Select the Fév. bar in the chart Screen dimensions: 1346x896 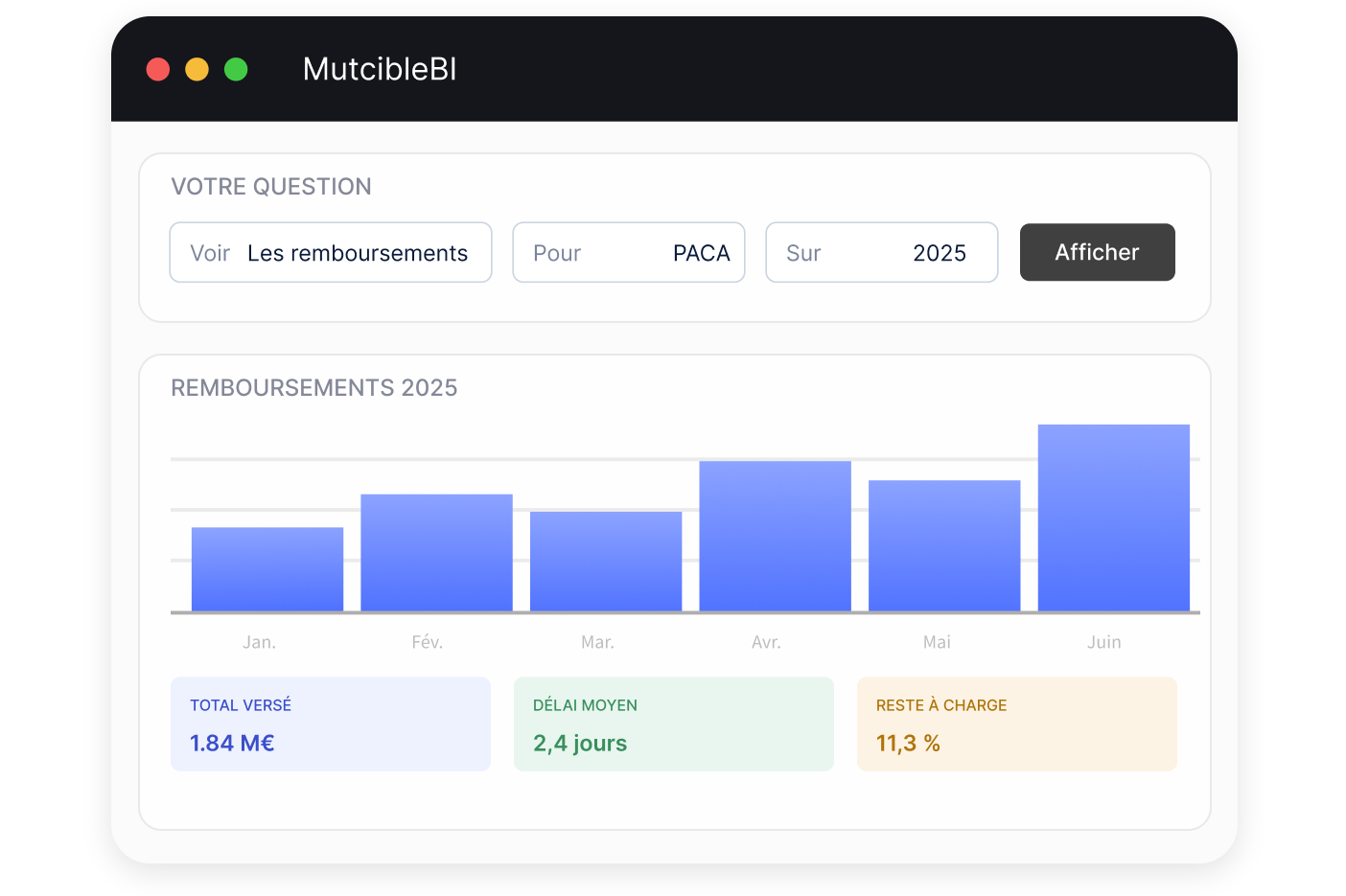(436, 553)
